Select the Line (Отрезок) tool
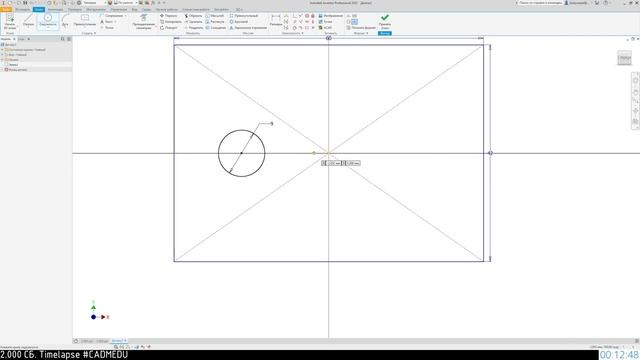Image resolution: width=640 pixels, height=360 pixels. (x=29, y=21)
